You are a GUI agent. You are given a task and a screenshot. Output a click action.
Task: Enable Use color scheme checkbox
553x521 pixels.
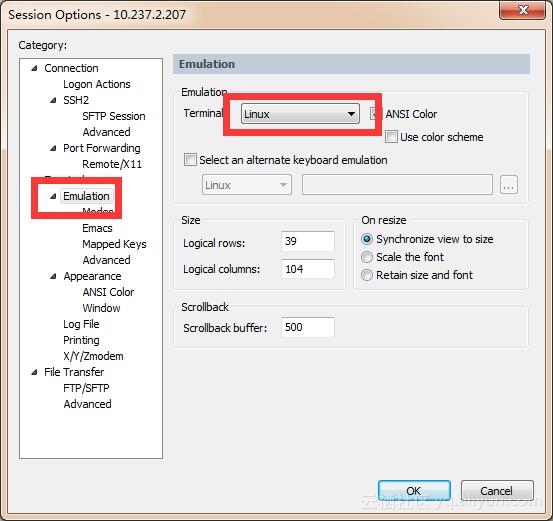[391, 137]
